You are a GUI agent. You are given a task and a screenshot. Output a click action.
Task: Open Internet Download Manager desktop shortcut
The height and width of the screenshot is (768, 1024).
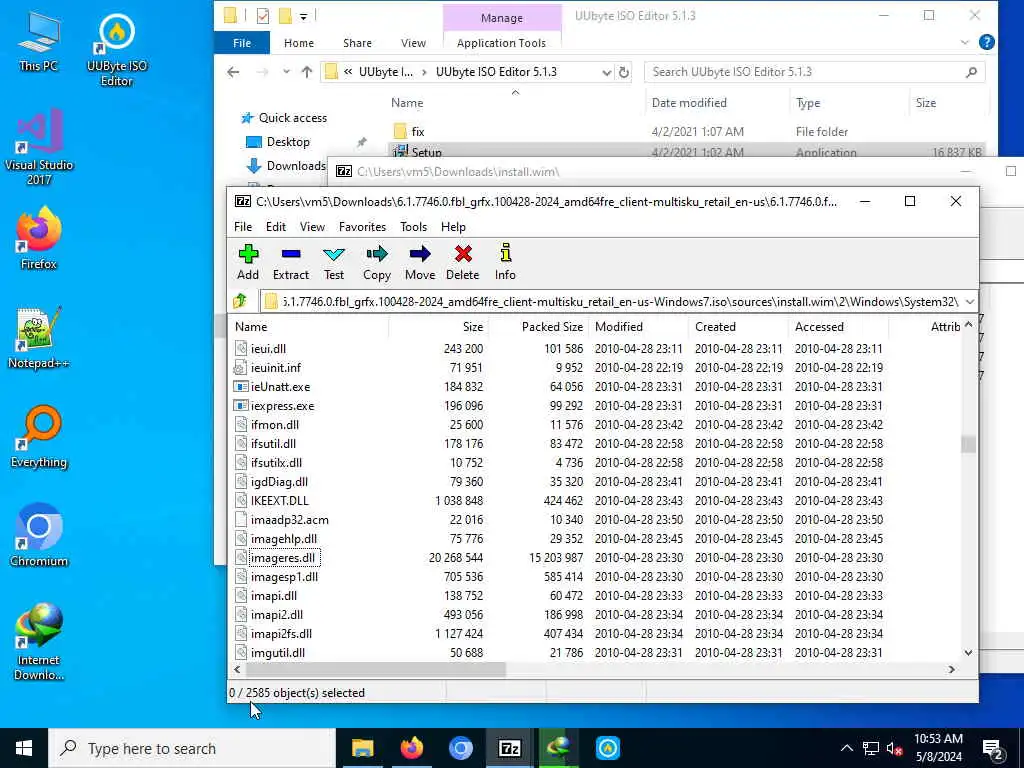point(39,642)
